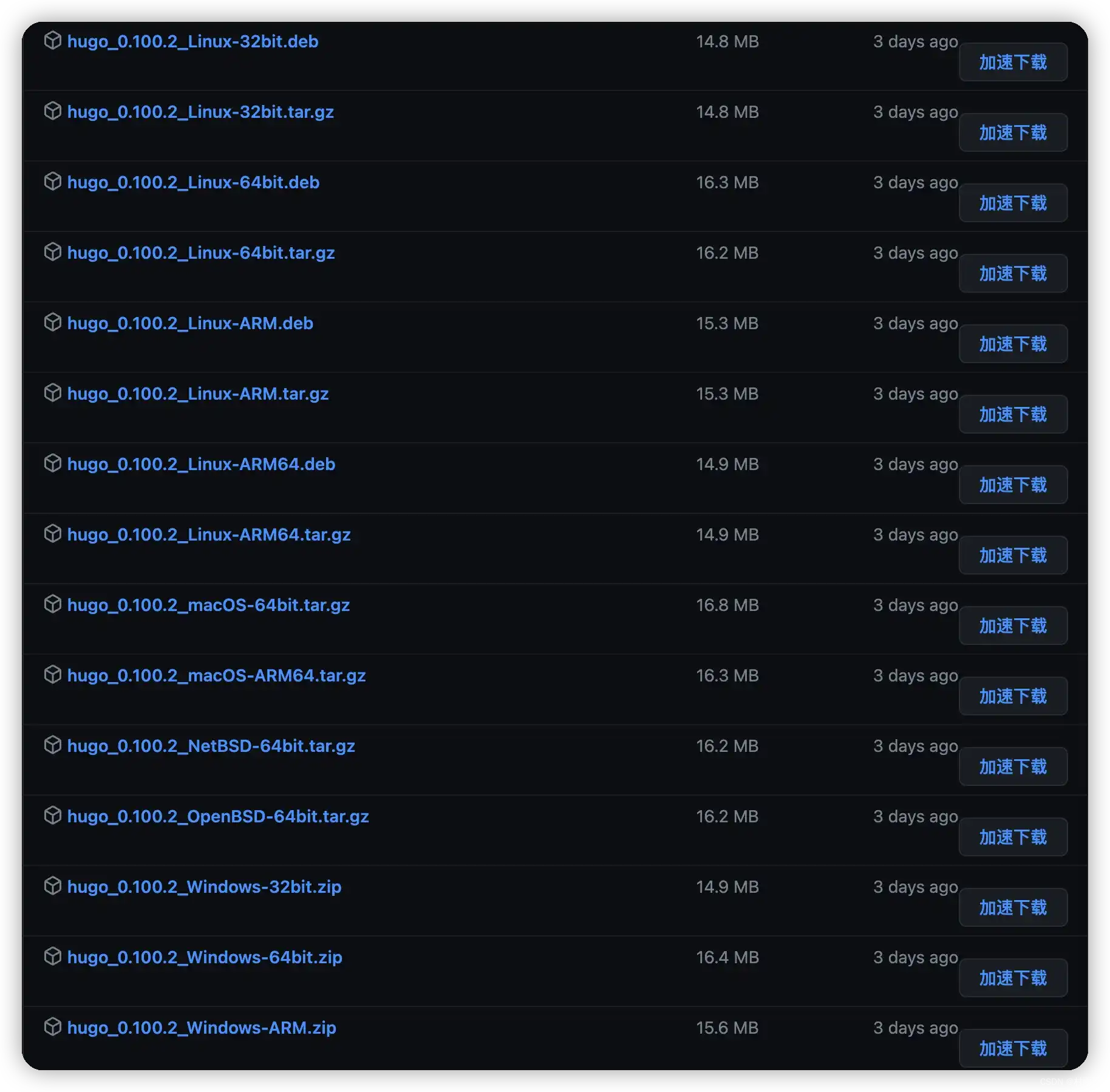Open the hugo_0.100.2_OpenBSD-64bit.tar.gz file link

pos(218,816)
